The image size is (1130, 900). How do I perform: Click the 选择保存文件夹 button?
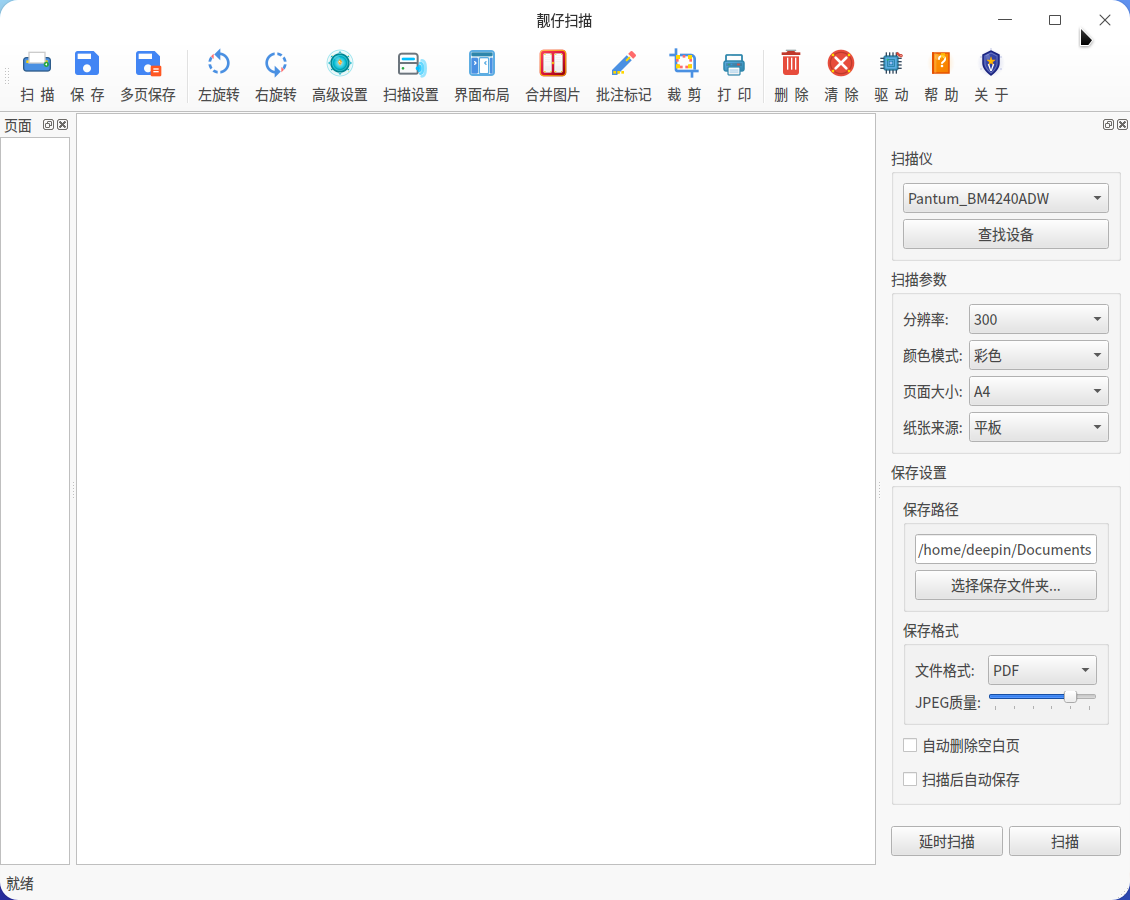coord(1005,585)
